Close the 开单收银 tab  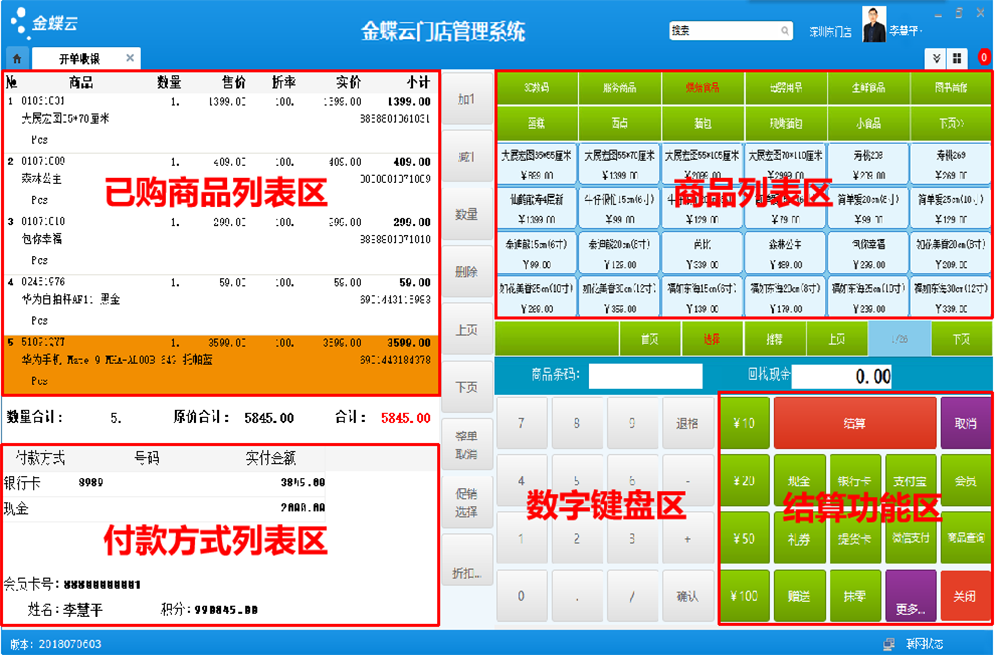pyautogui.click(x=130, y=58)
